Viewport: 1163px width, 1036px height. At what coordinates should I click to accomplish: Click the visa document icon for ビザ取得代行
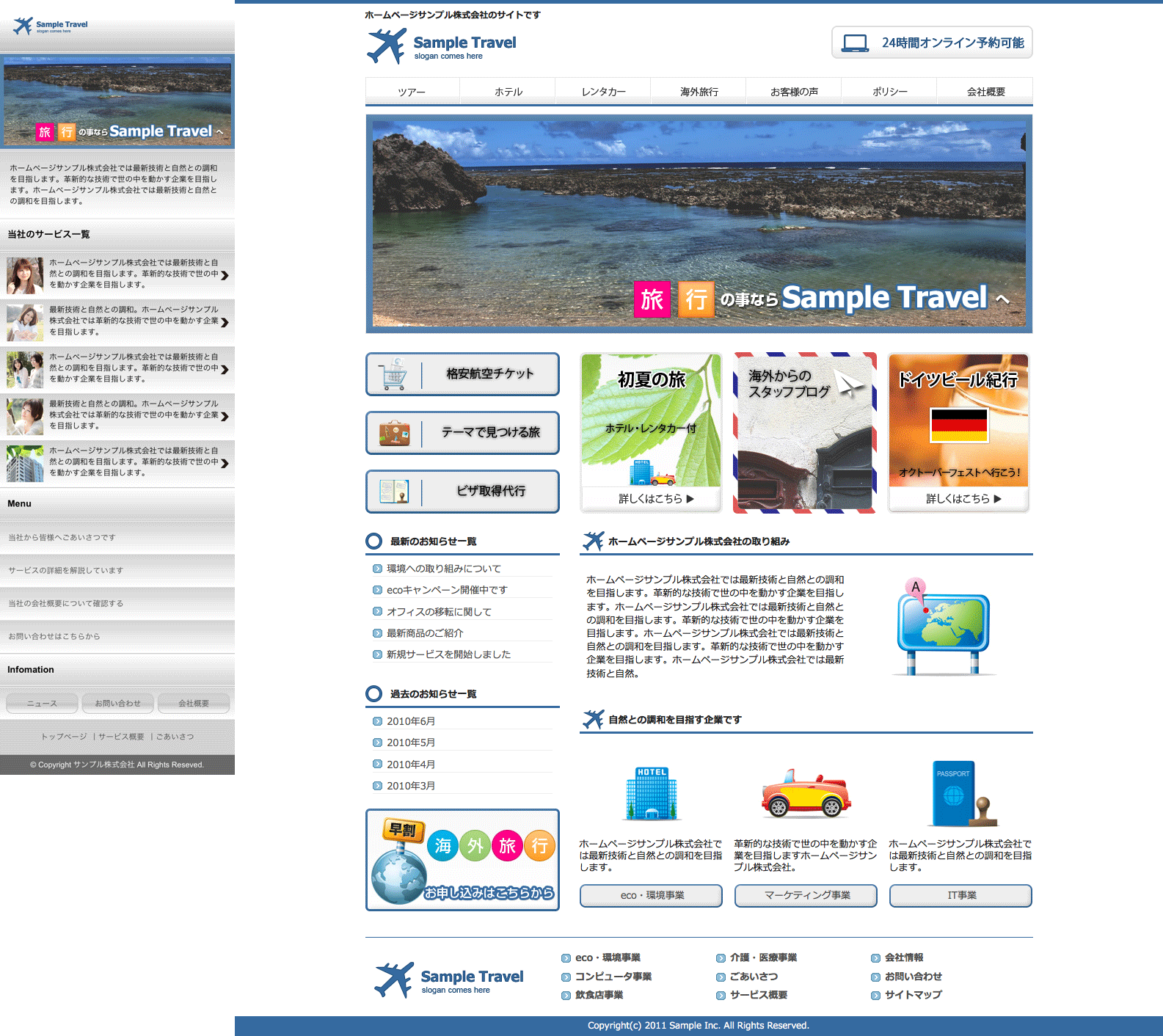pos(394,492)
